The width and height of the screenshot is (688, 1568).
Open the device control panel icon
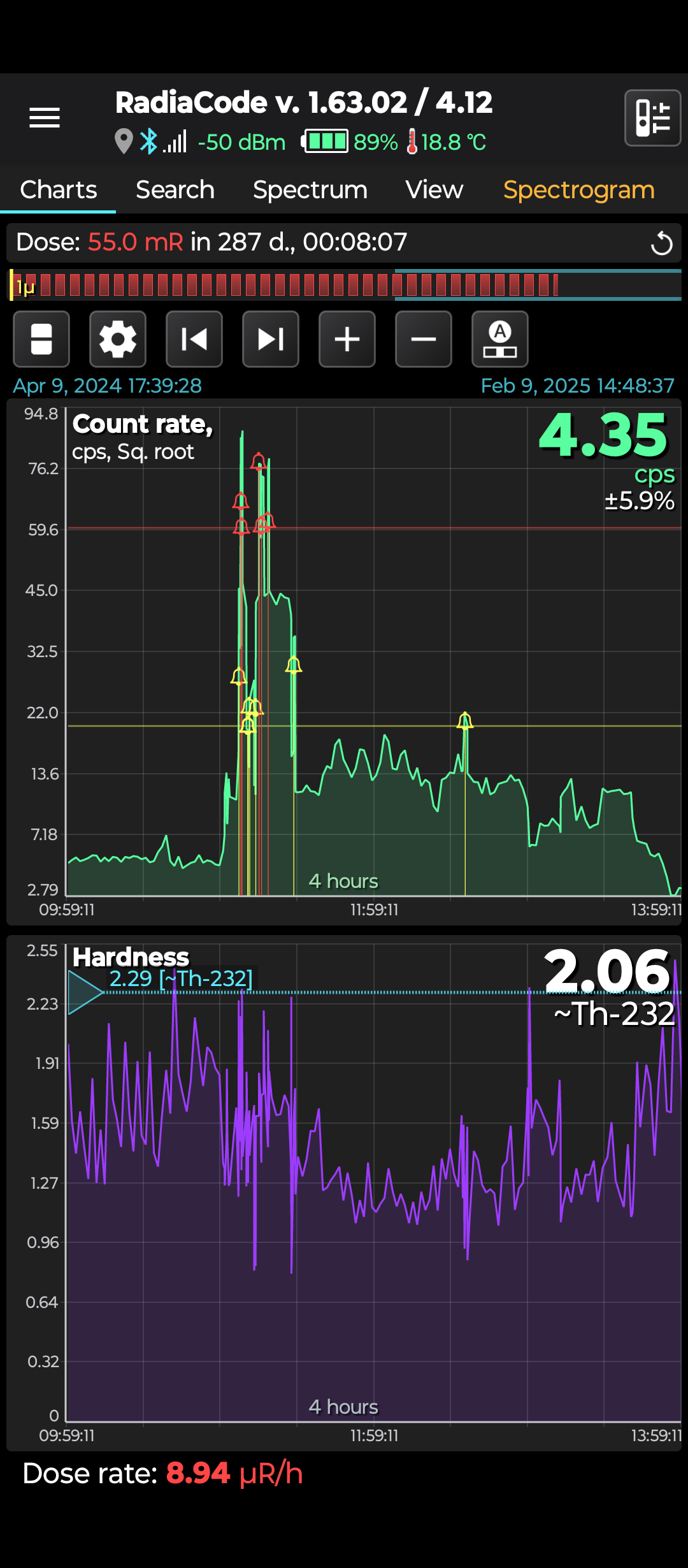[x=652, y=118]
